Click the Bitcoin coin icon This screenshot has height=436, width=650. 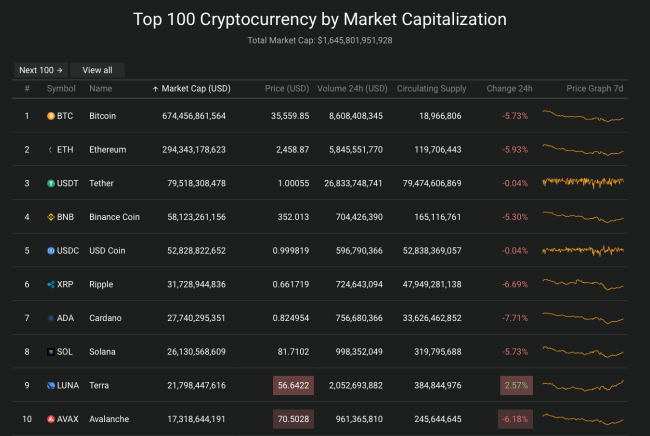[x=51, y=116]
